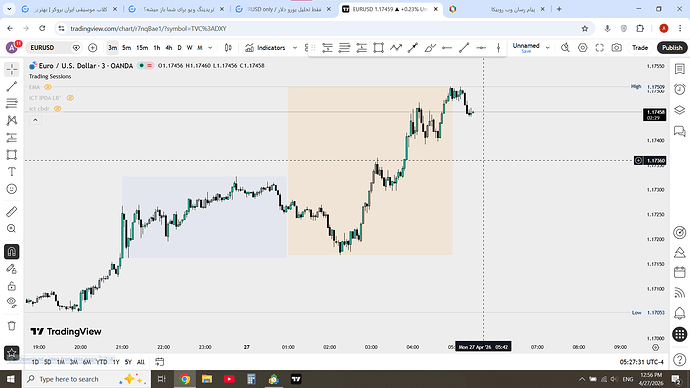Open File Explorer from the taskbar
This screenshot has height=388, width=690.
(x=207, y=379)
